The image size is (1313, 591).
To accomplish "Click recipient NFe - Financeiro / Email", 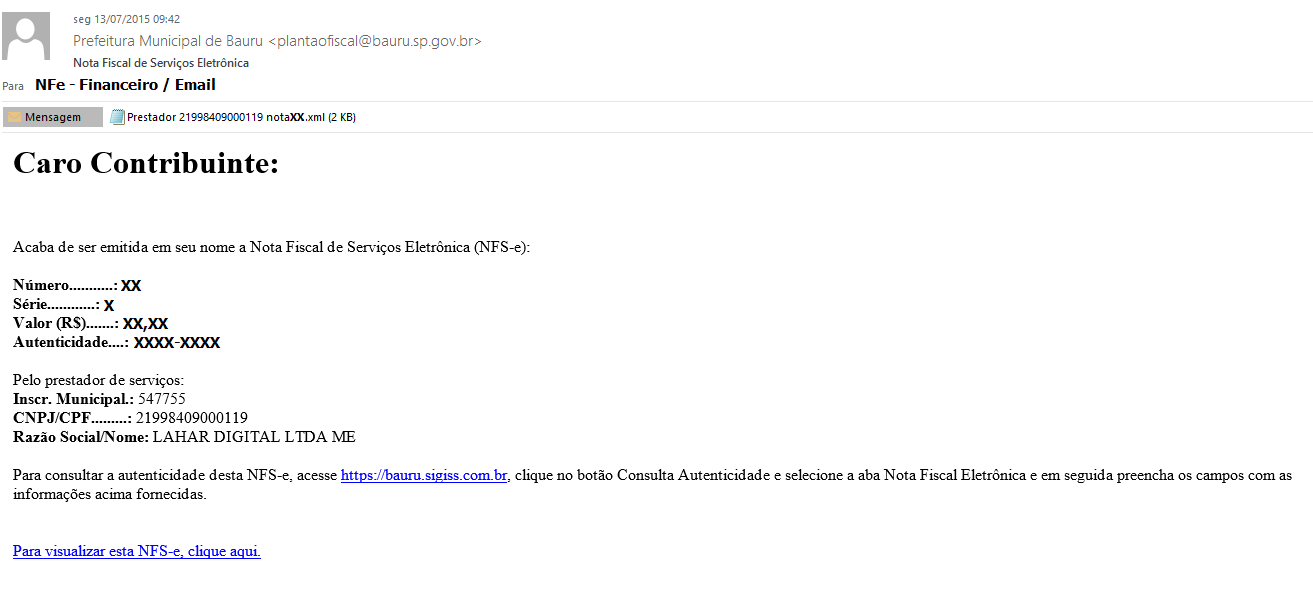I will click(125, 85).
